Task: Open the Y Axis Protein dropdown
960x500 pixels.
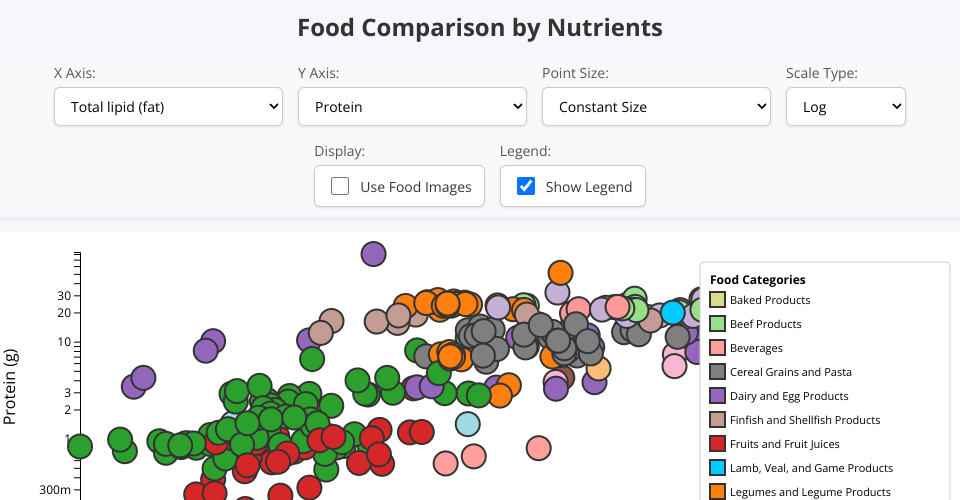Action: [412, 107]
